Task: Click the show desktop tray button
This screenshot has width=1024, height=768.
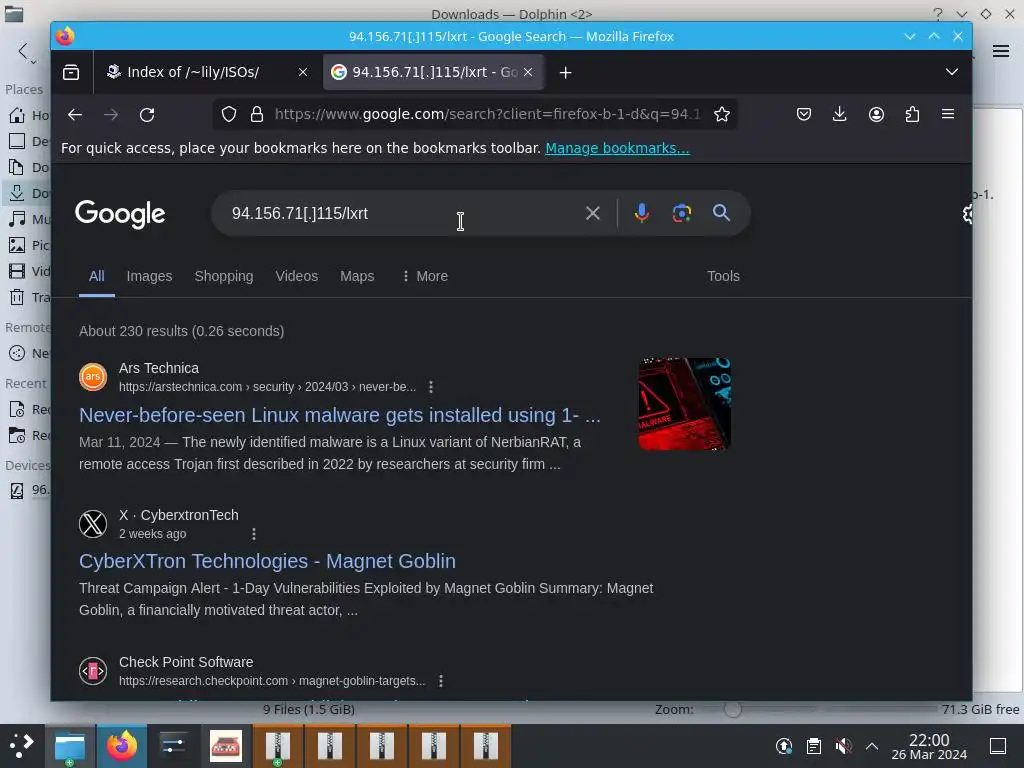Action: [998, 746]
